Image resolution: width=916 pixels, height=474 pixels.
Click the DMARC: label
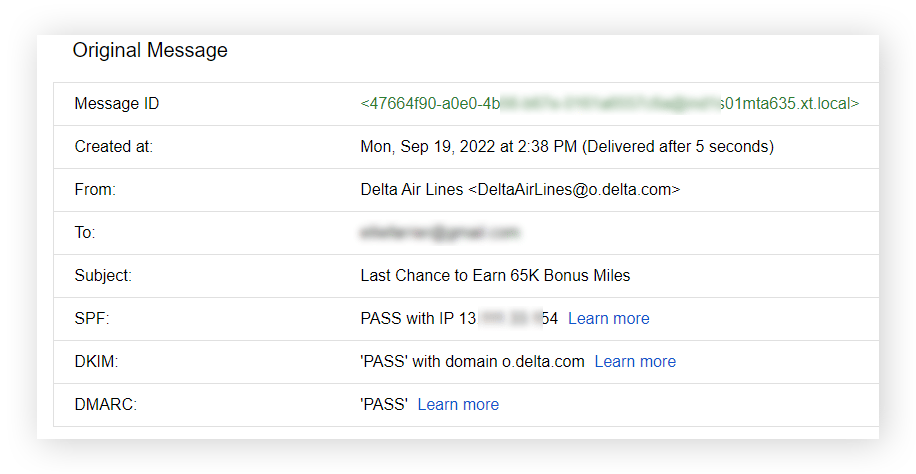click(106, 404)
